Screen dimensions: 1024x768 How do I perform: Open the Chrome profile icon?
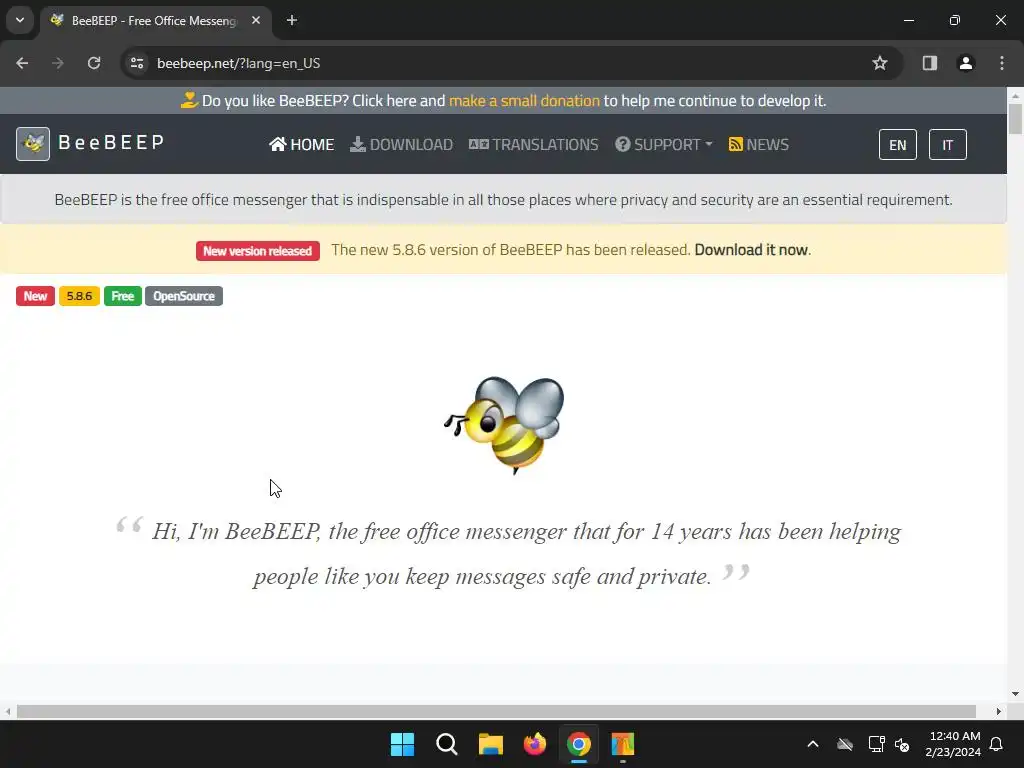(966, 63)
